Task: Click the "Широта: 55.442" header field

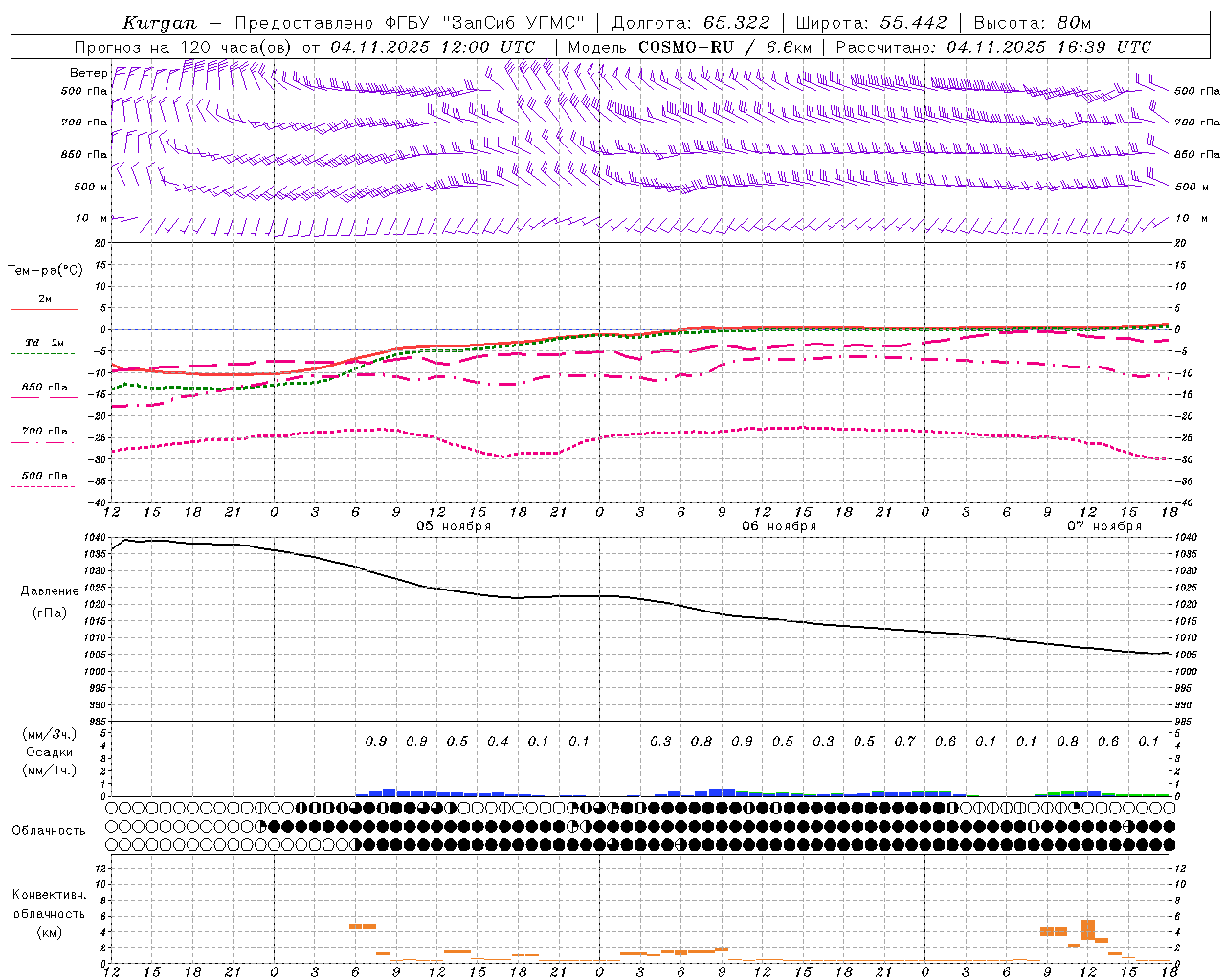Action: pos(871,23)
